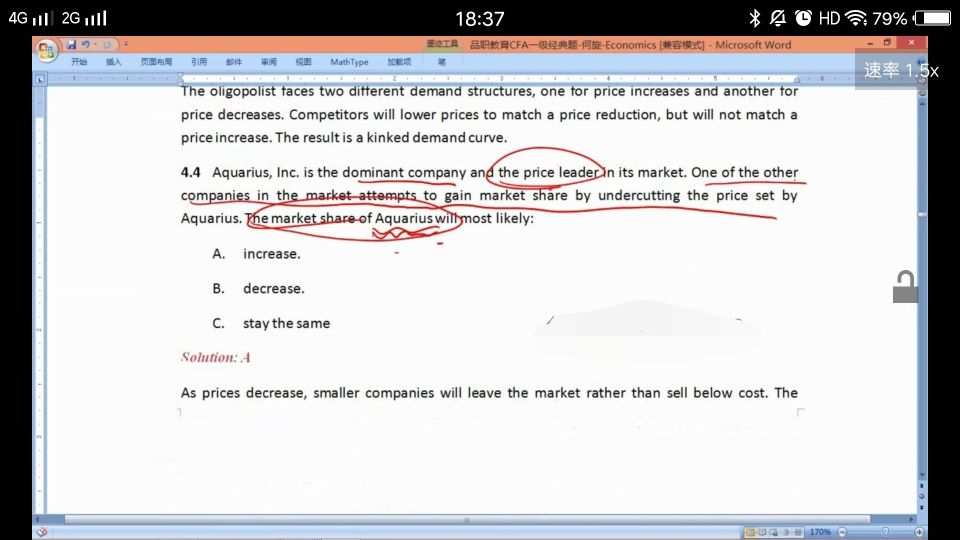Click the macro recording icon in status bar
The width and height of the screenshot is (960, 540).
[42, 532]
